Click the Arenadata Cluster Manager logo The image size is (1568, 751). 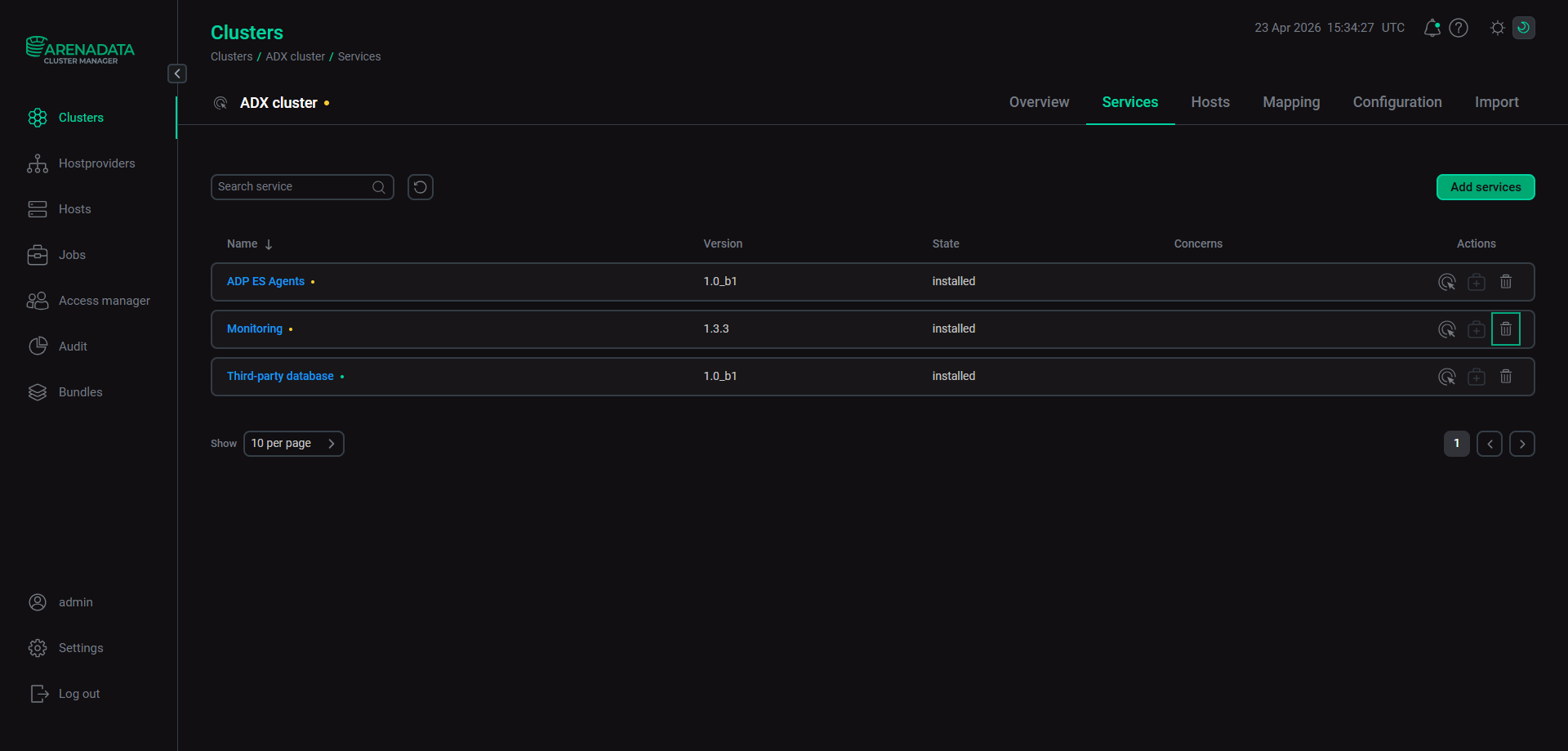pos(80,50)
